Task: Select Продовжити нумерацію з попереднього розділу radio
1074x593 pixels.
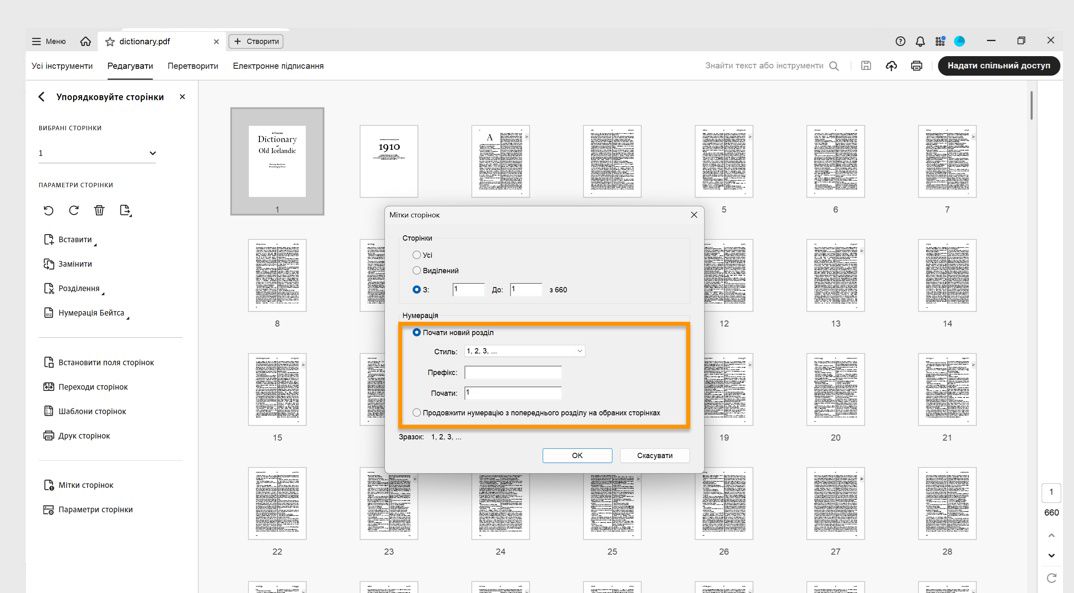Action: tap(416, 413)
